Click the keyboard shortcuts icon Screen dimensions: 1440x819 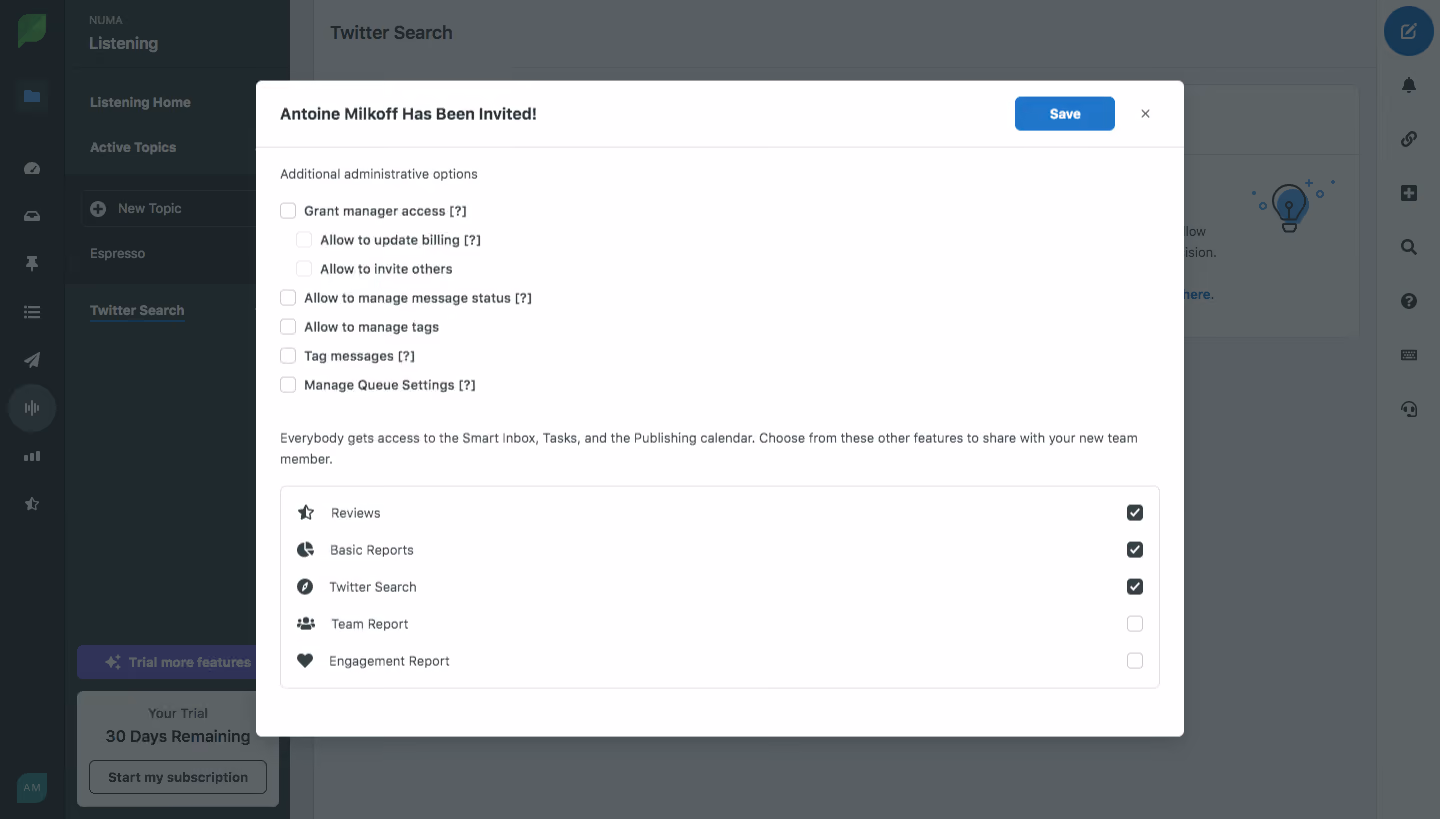pyautogui.click(x=1409, y=355)
